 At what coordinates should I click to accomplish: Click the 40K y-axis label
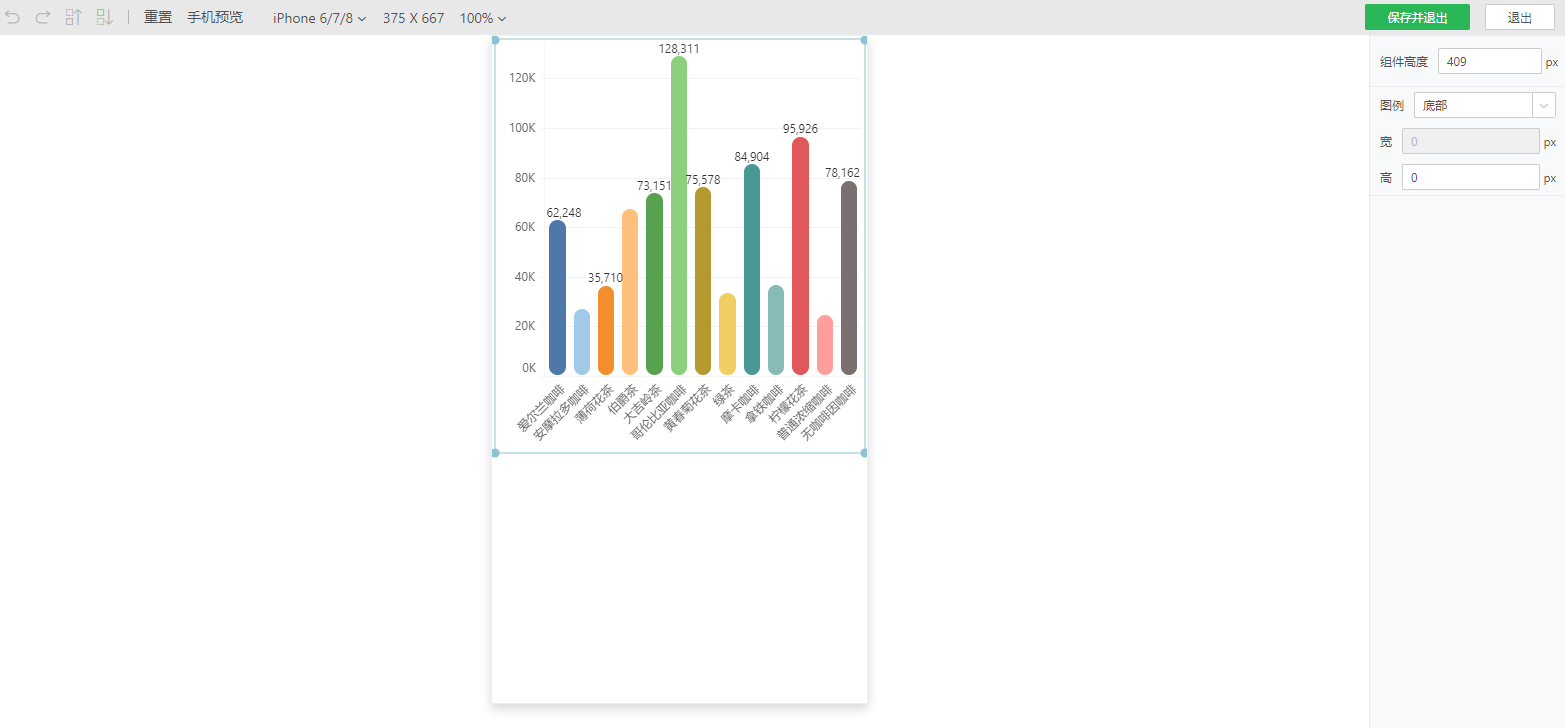[x=526, y=277]
